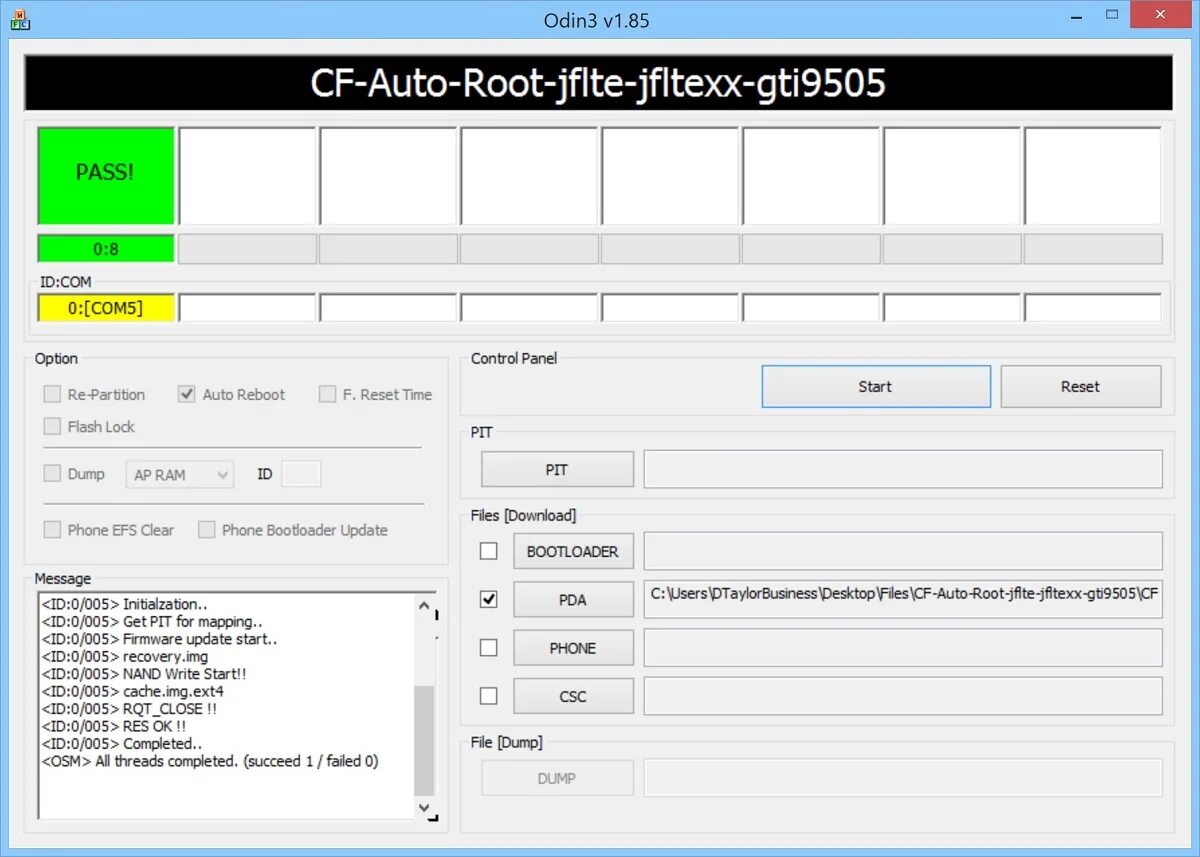This screenshot has height=857, width=1200.
Task: Click the 'recovery.img' log line
Action: click(124, 656)
